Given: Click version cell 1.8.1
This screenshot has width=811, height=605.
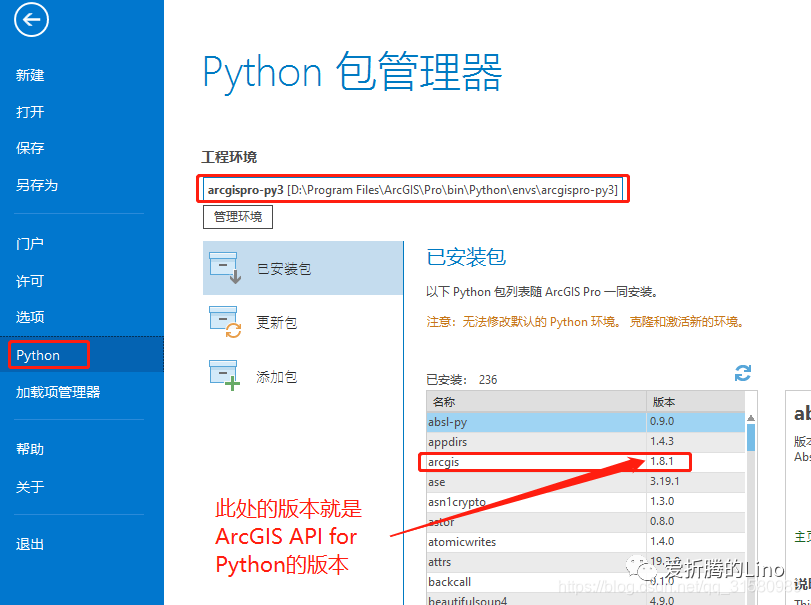Looking at the screenshot, I should tap(696, 462).
